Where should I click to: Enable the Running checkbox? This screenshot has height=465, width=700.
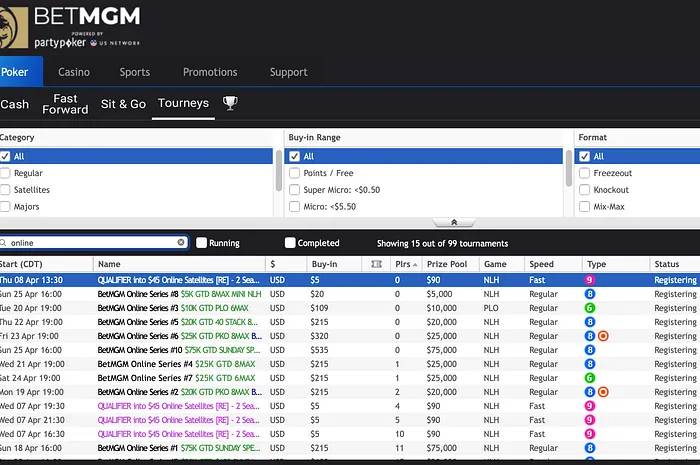pyautogui.click(x=202, y=243)
